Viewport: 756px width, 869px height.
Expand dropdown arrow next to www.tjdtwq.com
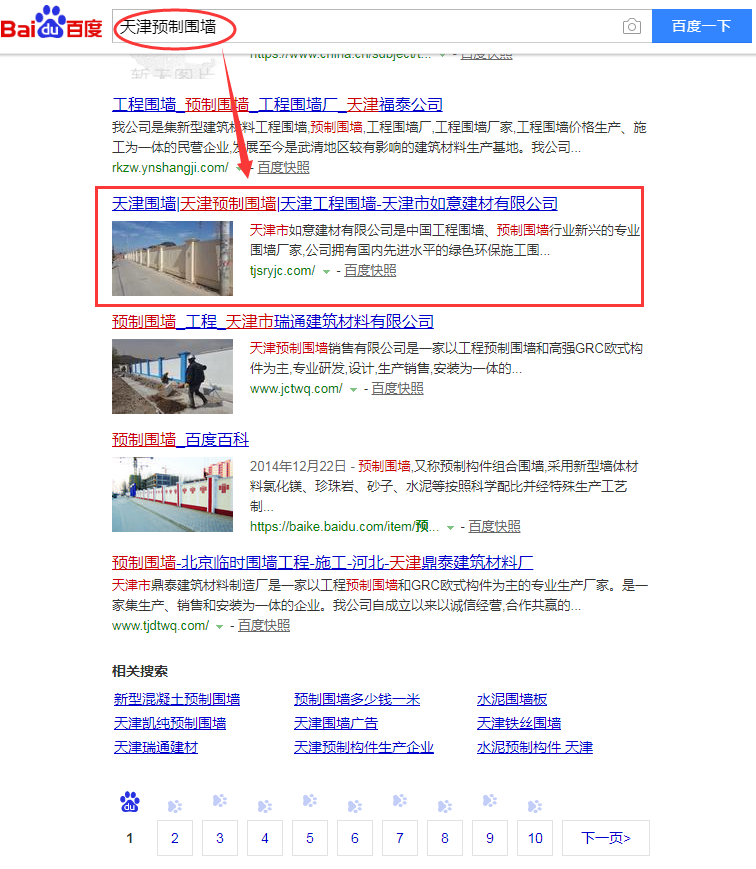point(219,627)
